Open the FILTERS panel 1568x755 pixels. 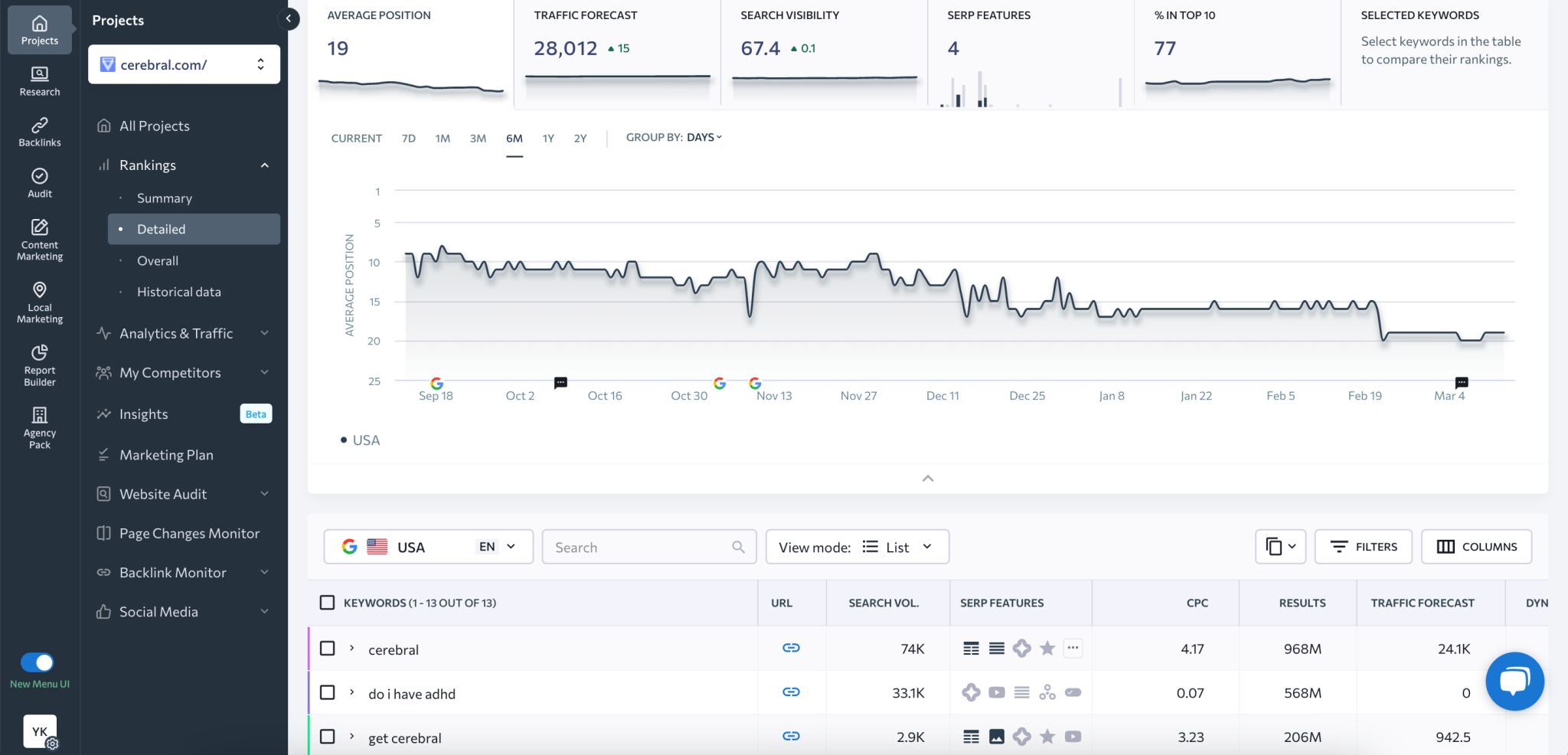1363,547
